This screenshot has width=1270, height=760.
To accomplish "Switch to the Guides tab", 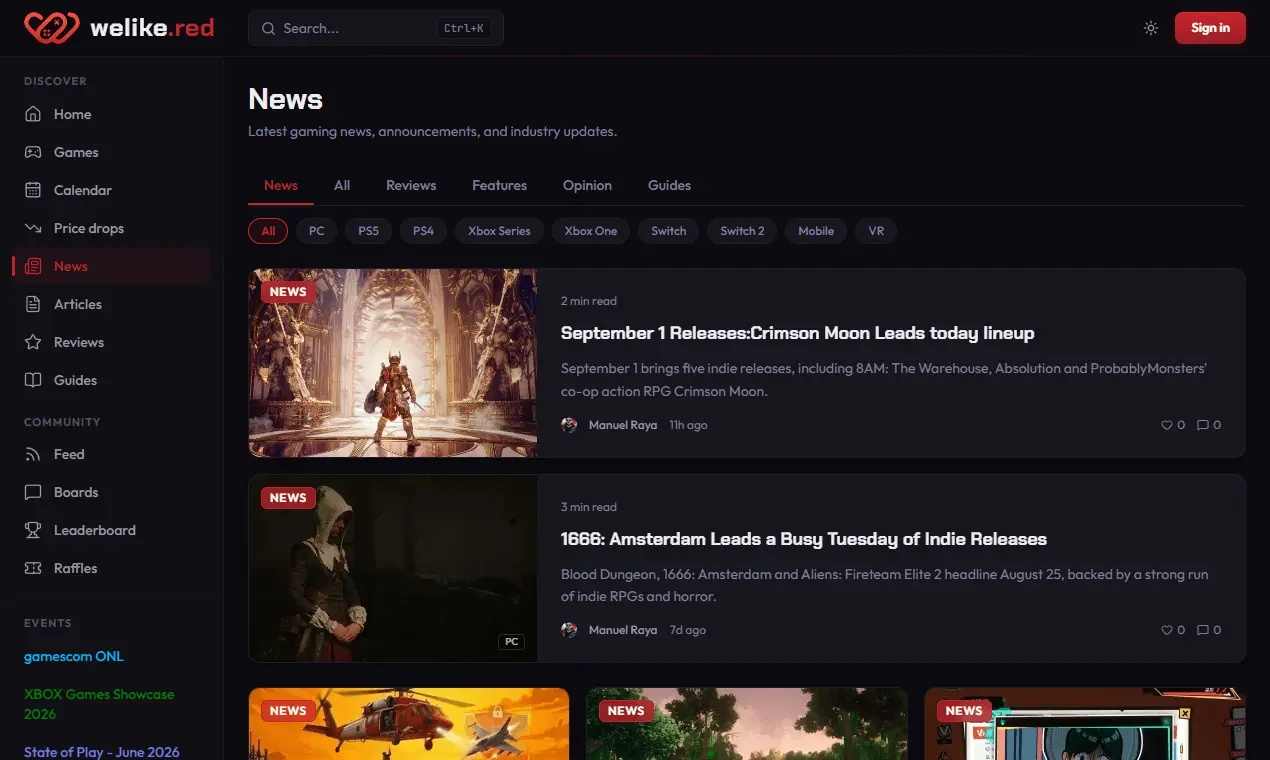I will [x=669, y=185].
